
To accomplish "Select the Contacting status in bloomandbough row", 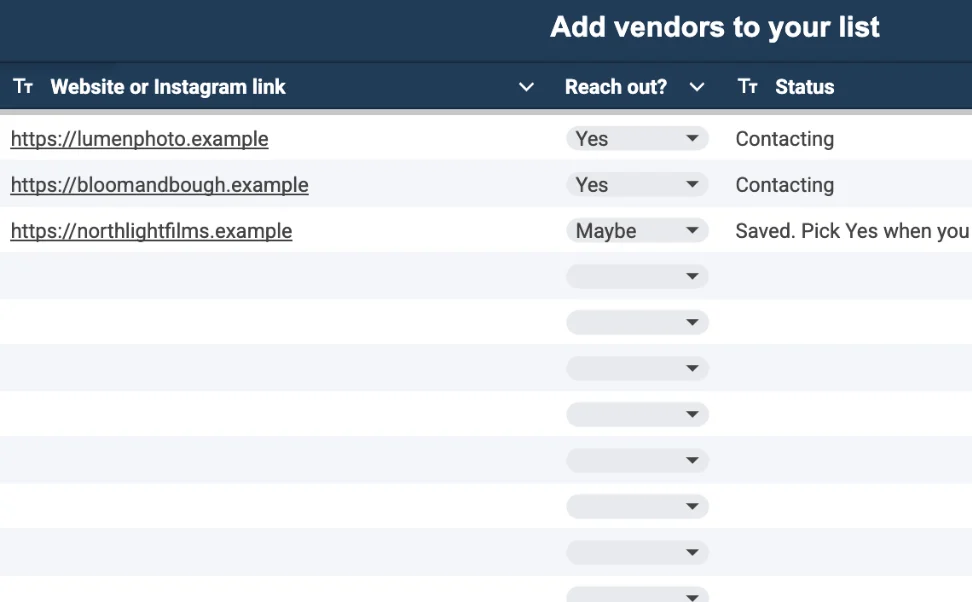I will 785,185.
